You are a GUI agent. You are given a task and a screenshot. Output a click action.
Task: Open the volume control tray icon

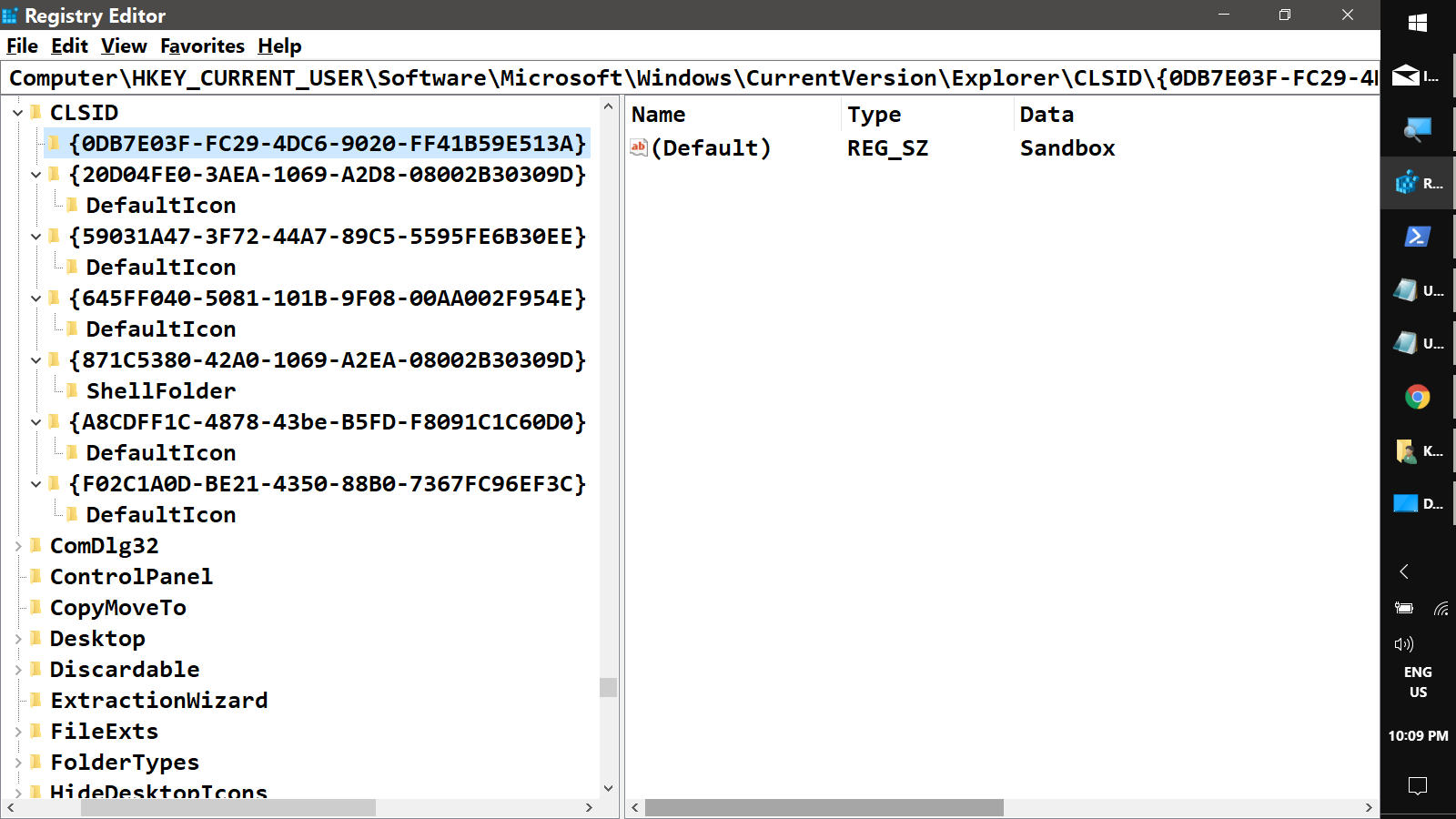pyautogui.click(x=1404, y=644)
